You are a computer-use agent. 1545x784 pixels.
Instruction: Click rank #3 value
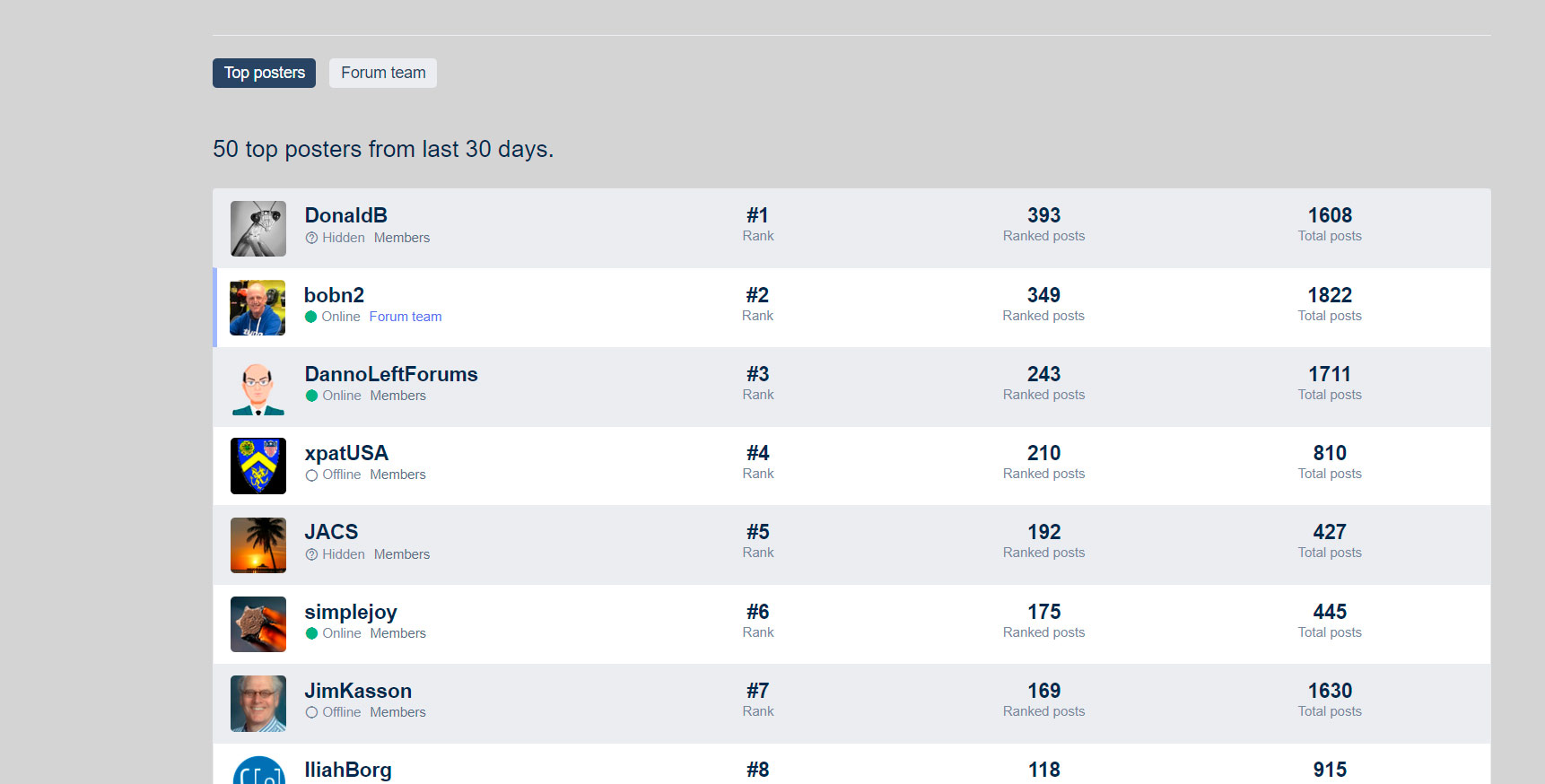click(x=758, y=374)
